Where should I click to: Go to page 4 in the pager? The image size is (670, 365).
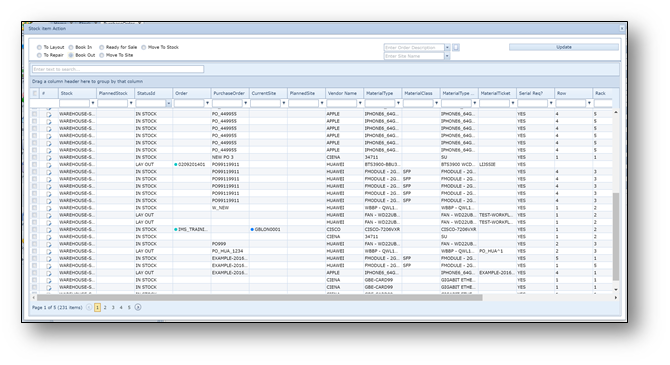tap(121, 307)
